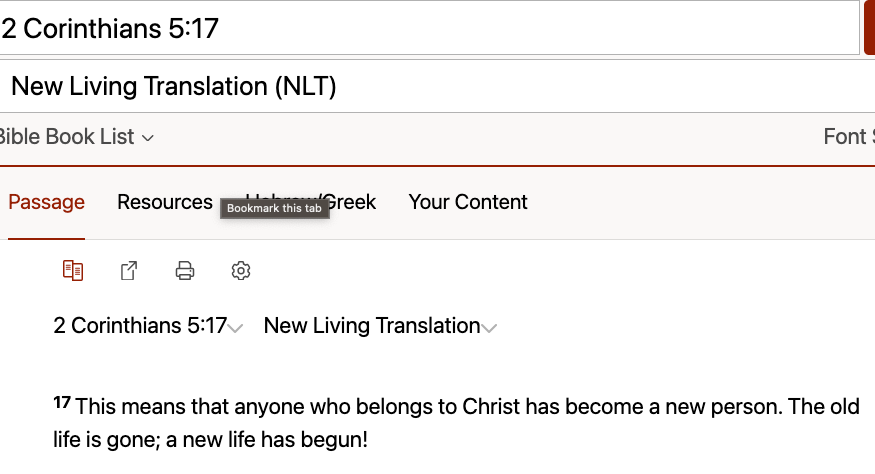Click the share passage arrow icon
This screenshot has height=474, width=875.
[129, 271]
